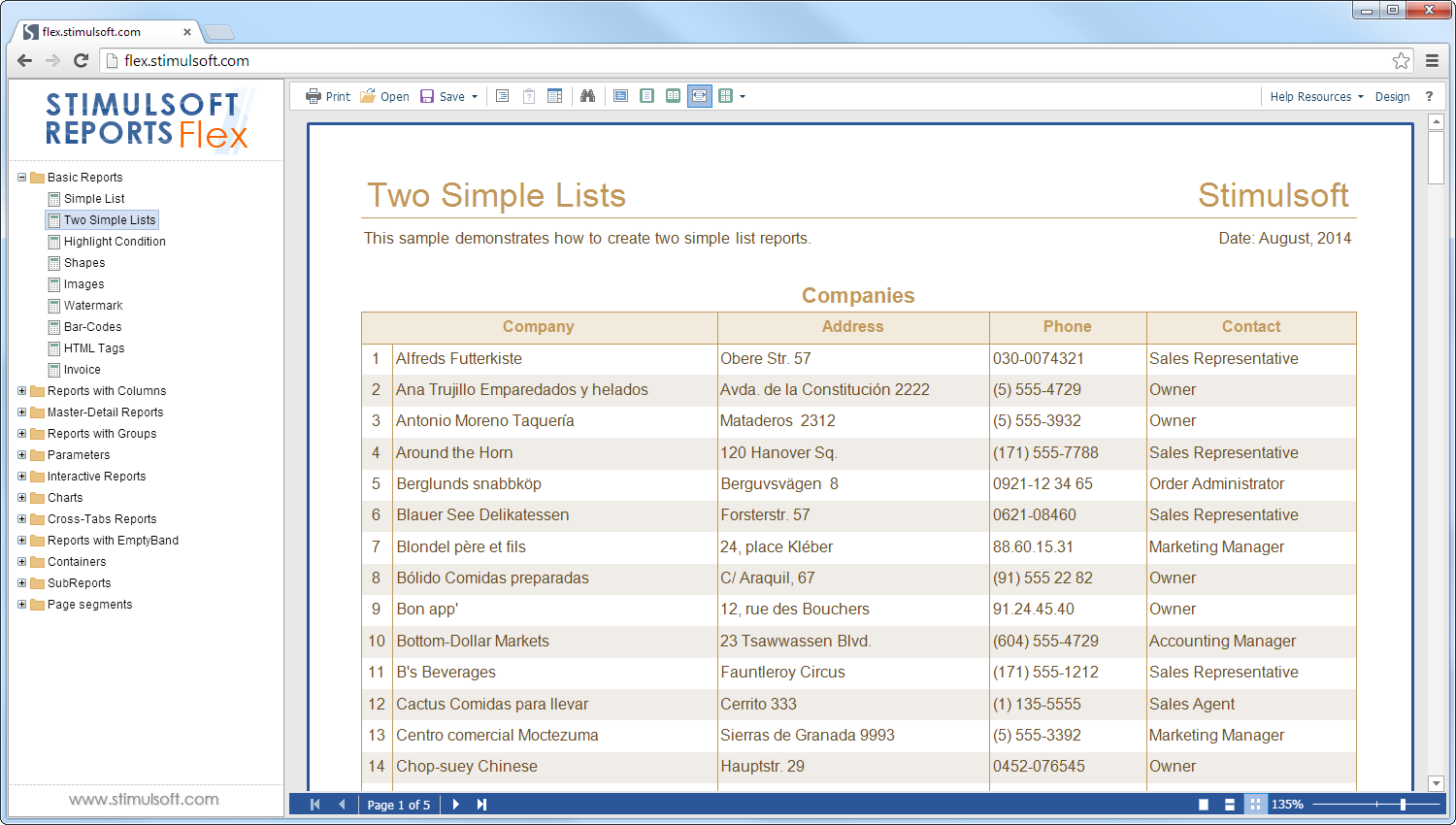Click the question mark help icon
Screen dimensions: 1456x825
(1429, 96)
